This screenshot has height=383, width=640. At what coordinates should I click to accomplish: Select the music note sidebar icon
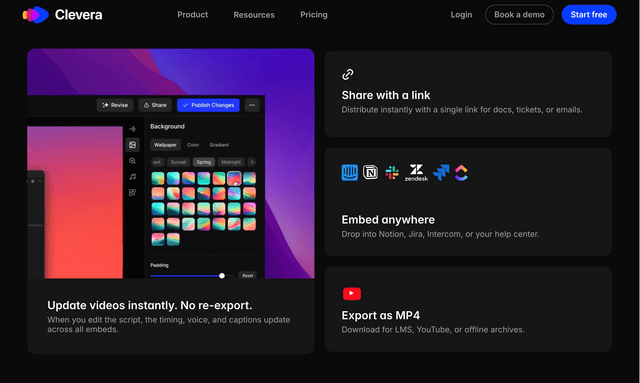coord(132,176)
